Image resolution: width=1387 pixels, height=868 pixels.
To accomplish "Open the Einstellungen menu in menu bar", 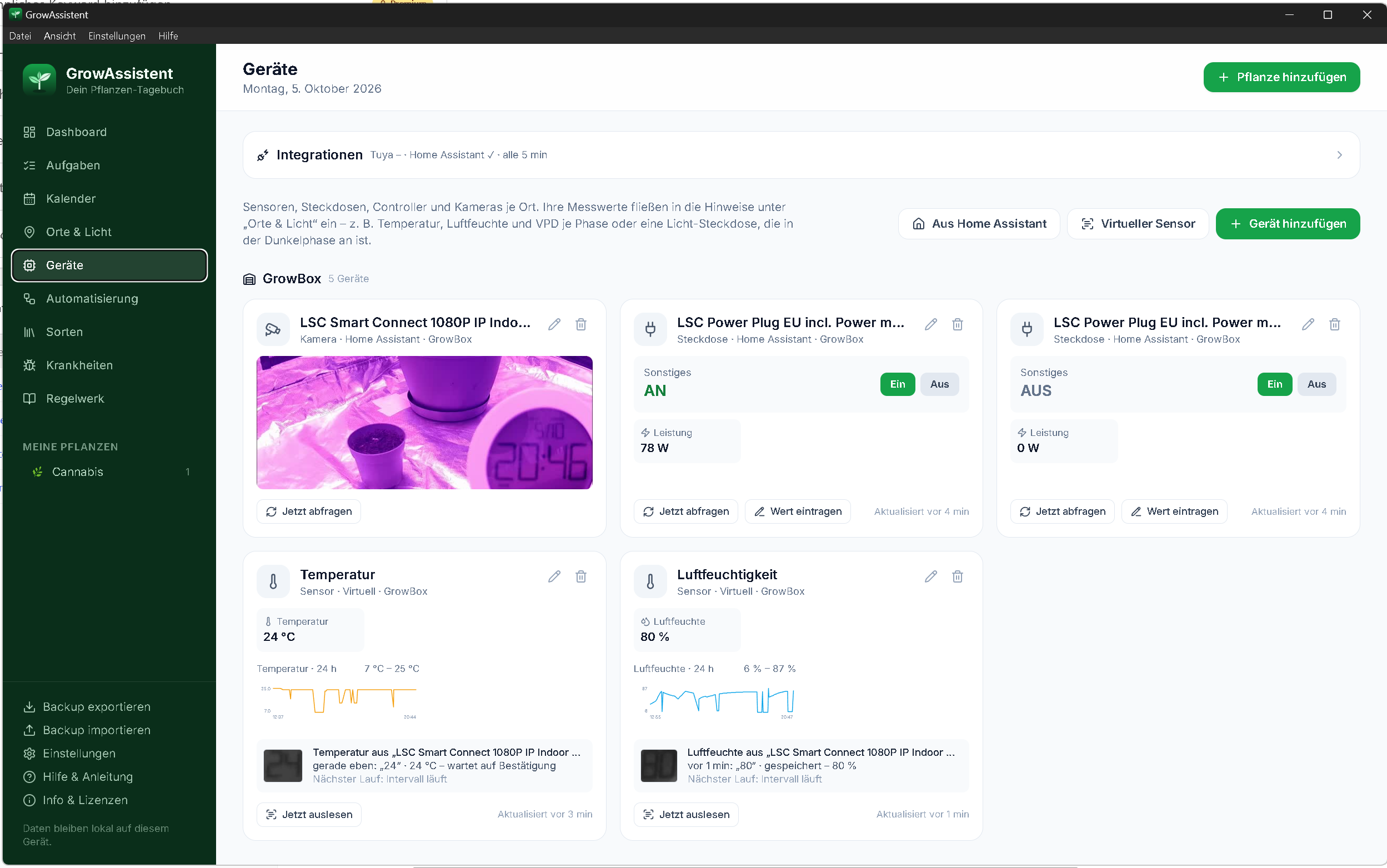I will tap(117, 36).
